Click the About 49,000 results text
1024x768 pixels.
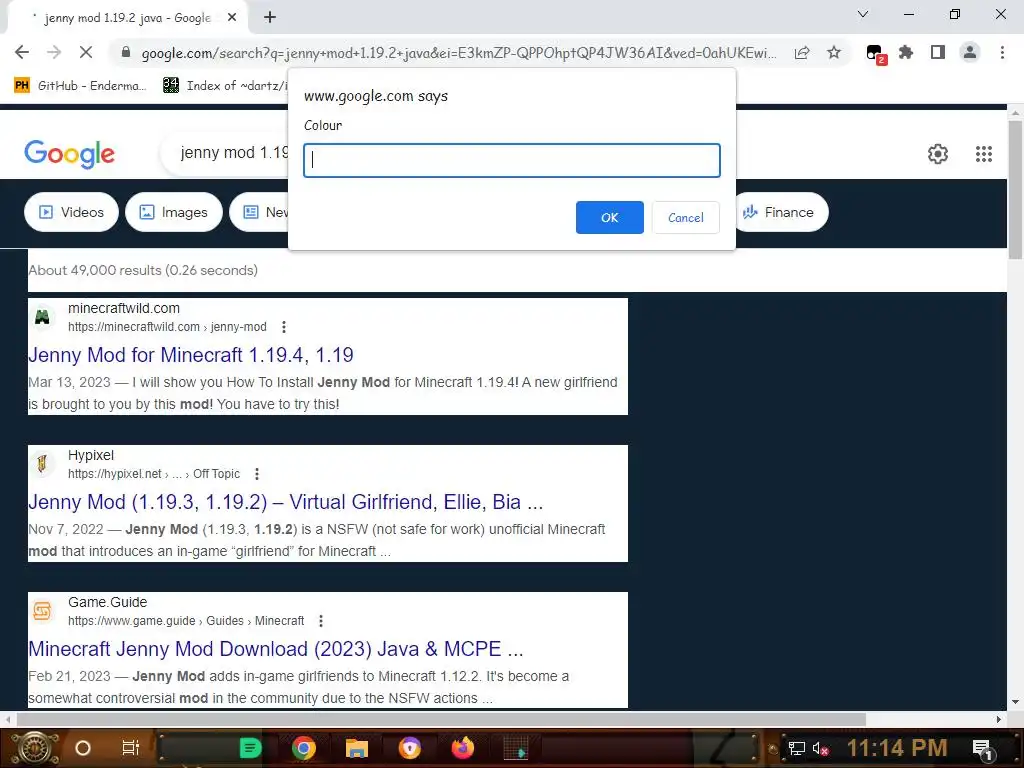(143, 270)
